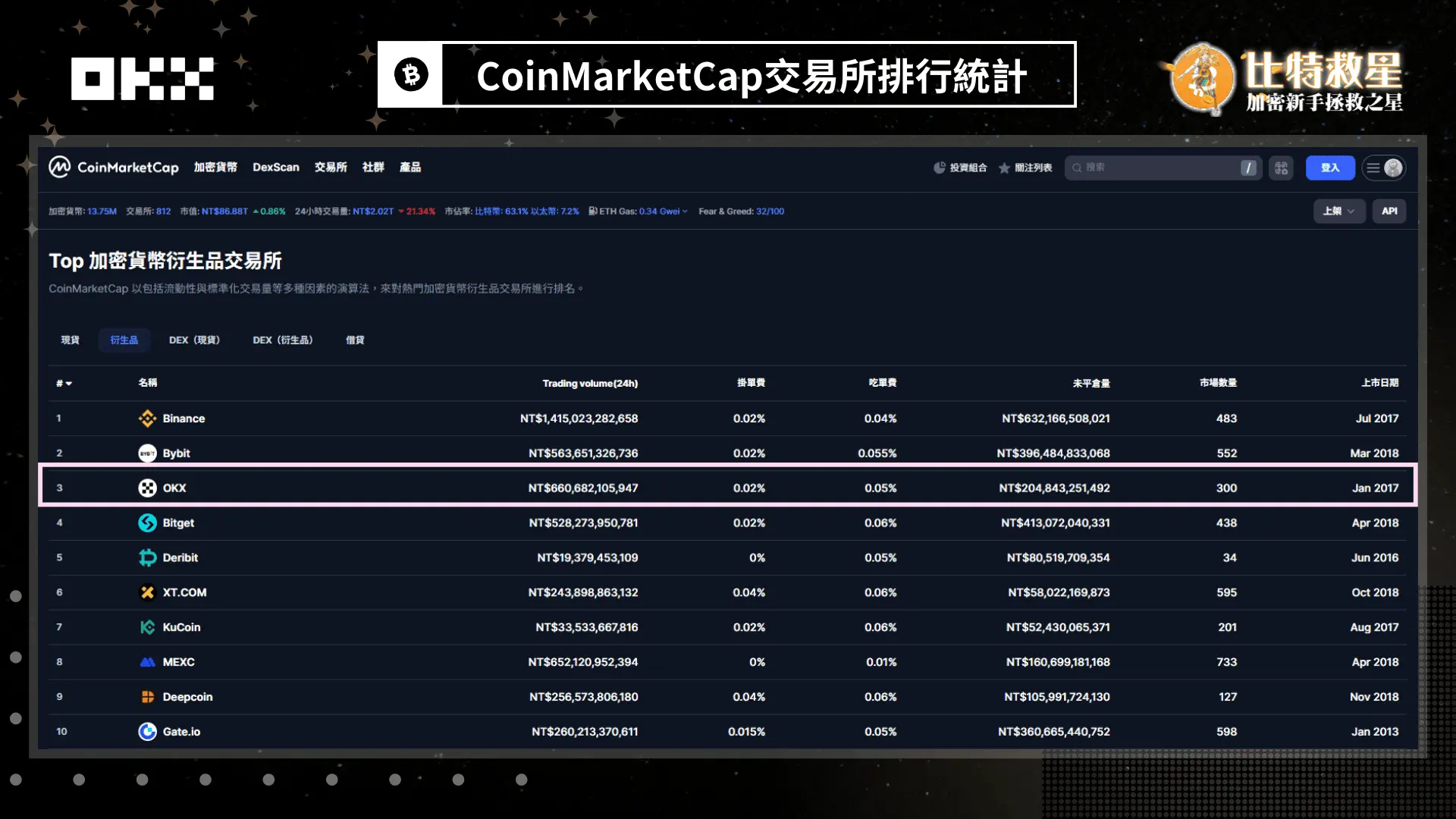Switch to the 現貨 tab
The height and width of the screenshot is (819, 1456).
[70, 340]
